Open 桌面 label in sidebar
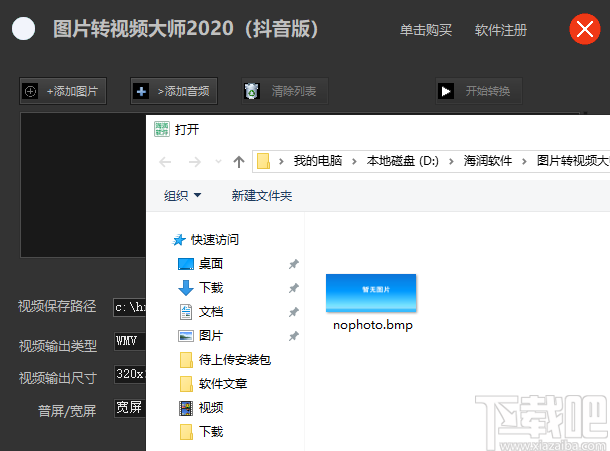The height and width of the screenshot is (451, 610). [211, 264]
